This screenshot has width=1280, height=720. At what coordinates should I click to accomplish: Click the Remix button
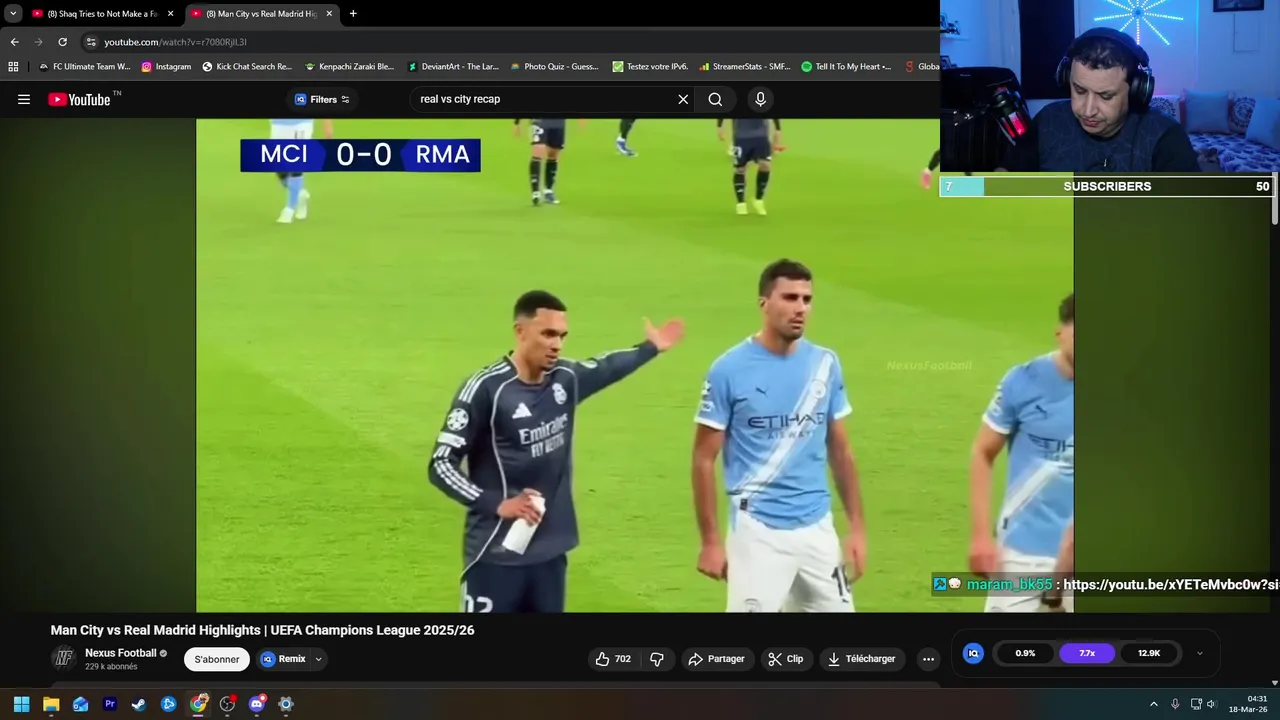point(283,659)
